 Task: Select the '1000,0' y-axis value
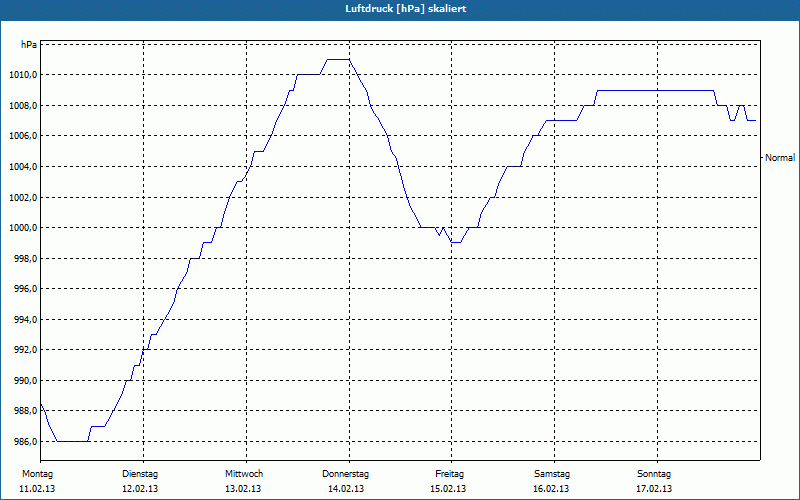click(23, 228)
